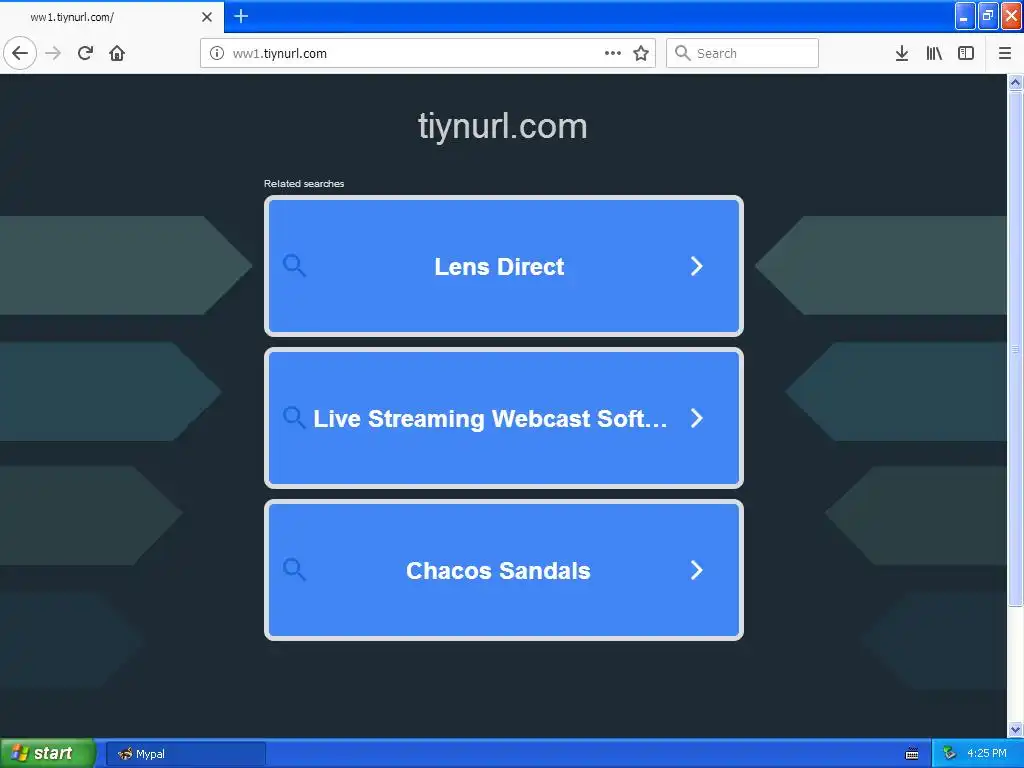Click chevron arrow on Chacos Sandals card
This screenshot has width=1024, height=768.
pyautogui.click(x=697, y=570)
